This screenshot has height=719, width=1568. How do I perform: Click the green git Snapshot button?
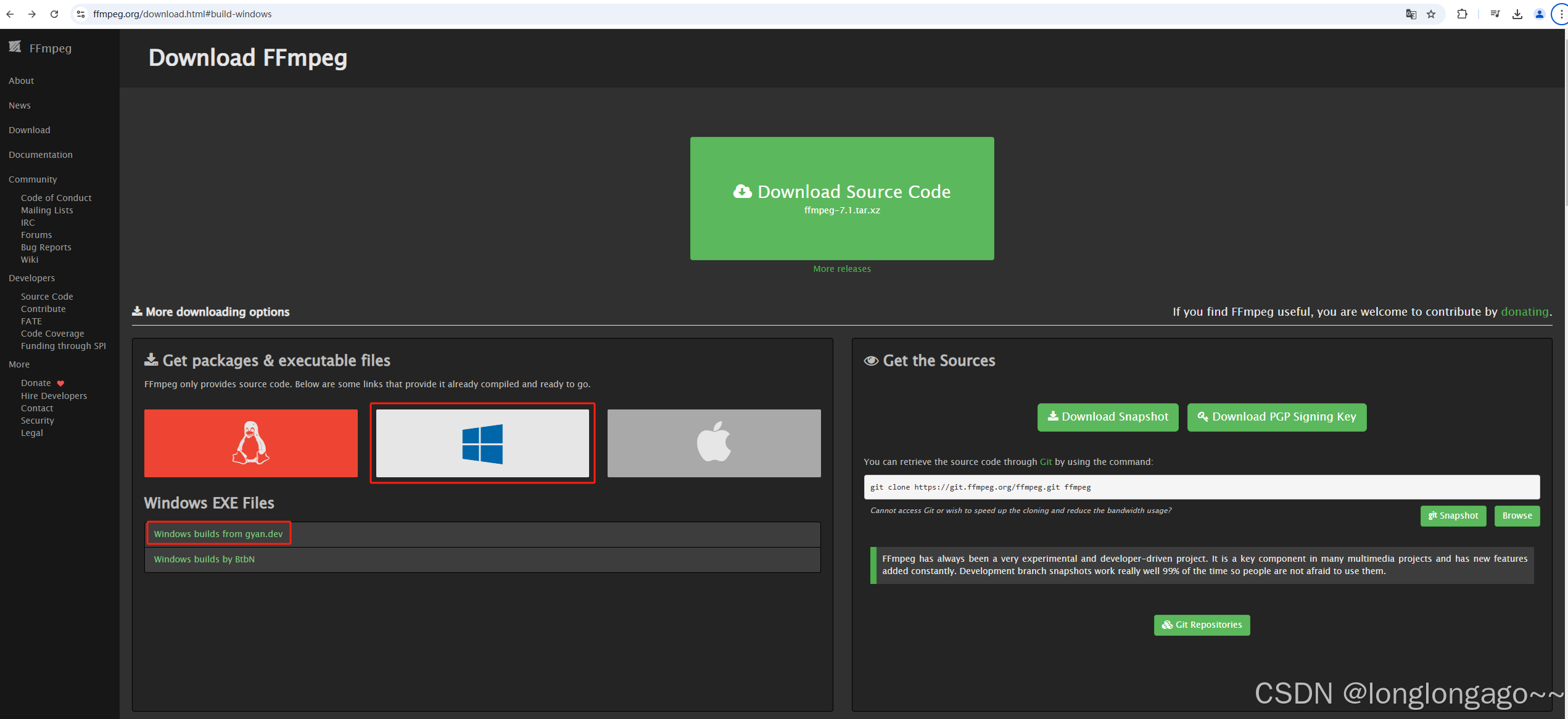click(x=1453, y=516)
